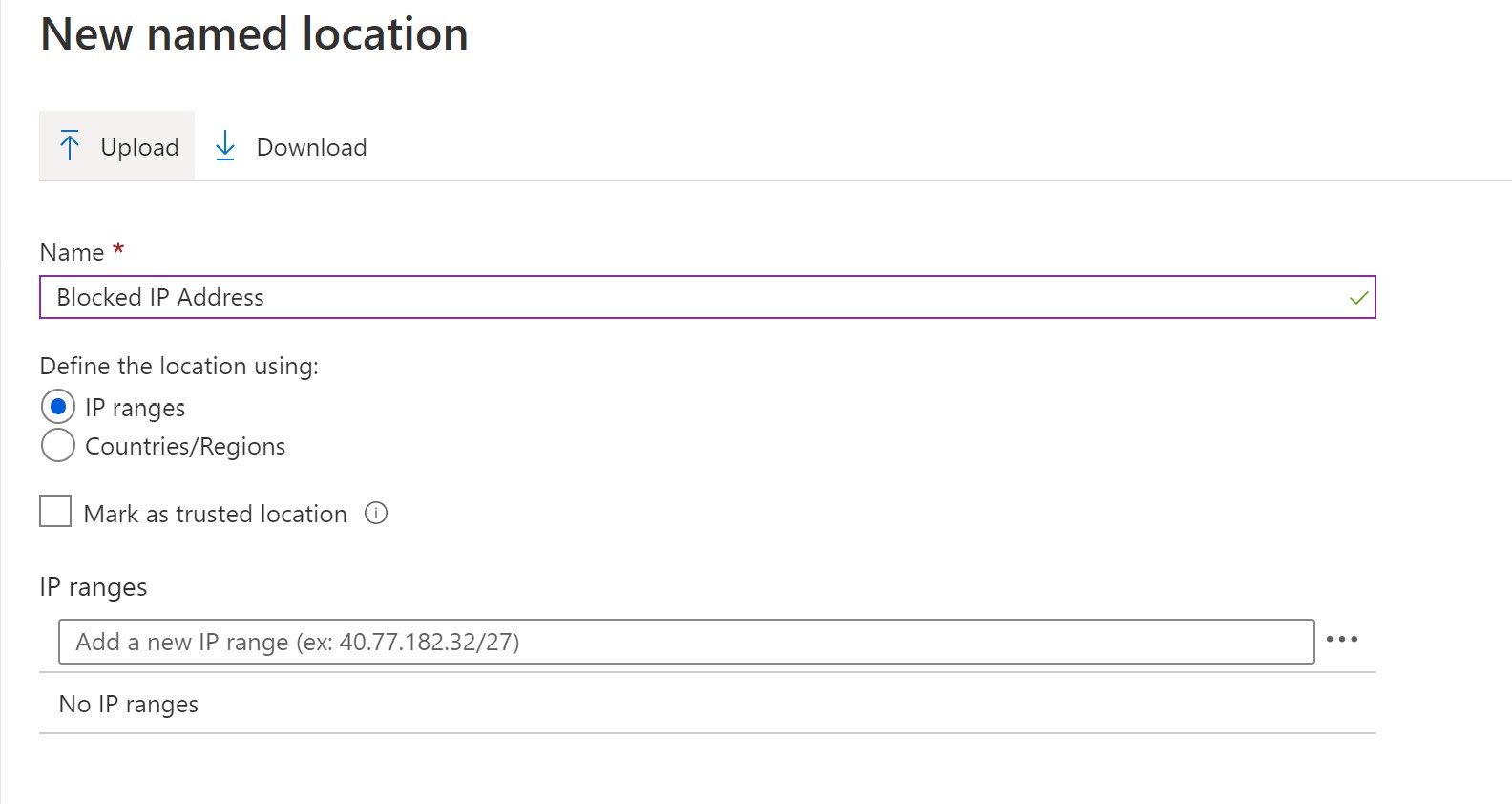This screenshot has width=1512, height=804.
Task: Click the IP ranges section heading
Action: pos(94,587)
